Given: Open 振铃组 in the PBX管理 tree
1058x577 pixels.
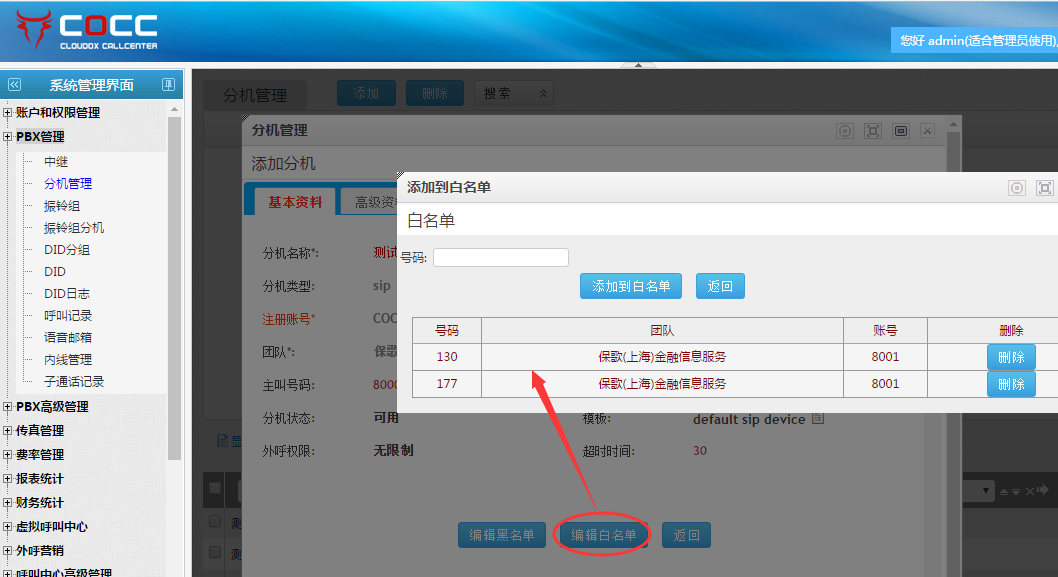Looking at the screenshot, I should pos(62,205).
